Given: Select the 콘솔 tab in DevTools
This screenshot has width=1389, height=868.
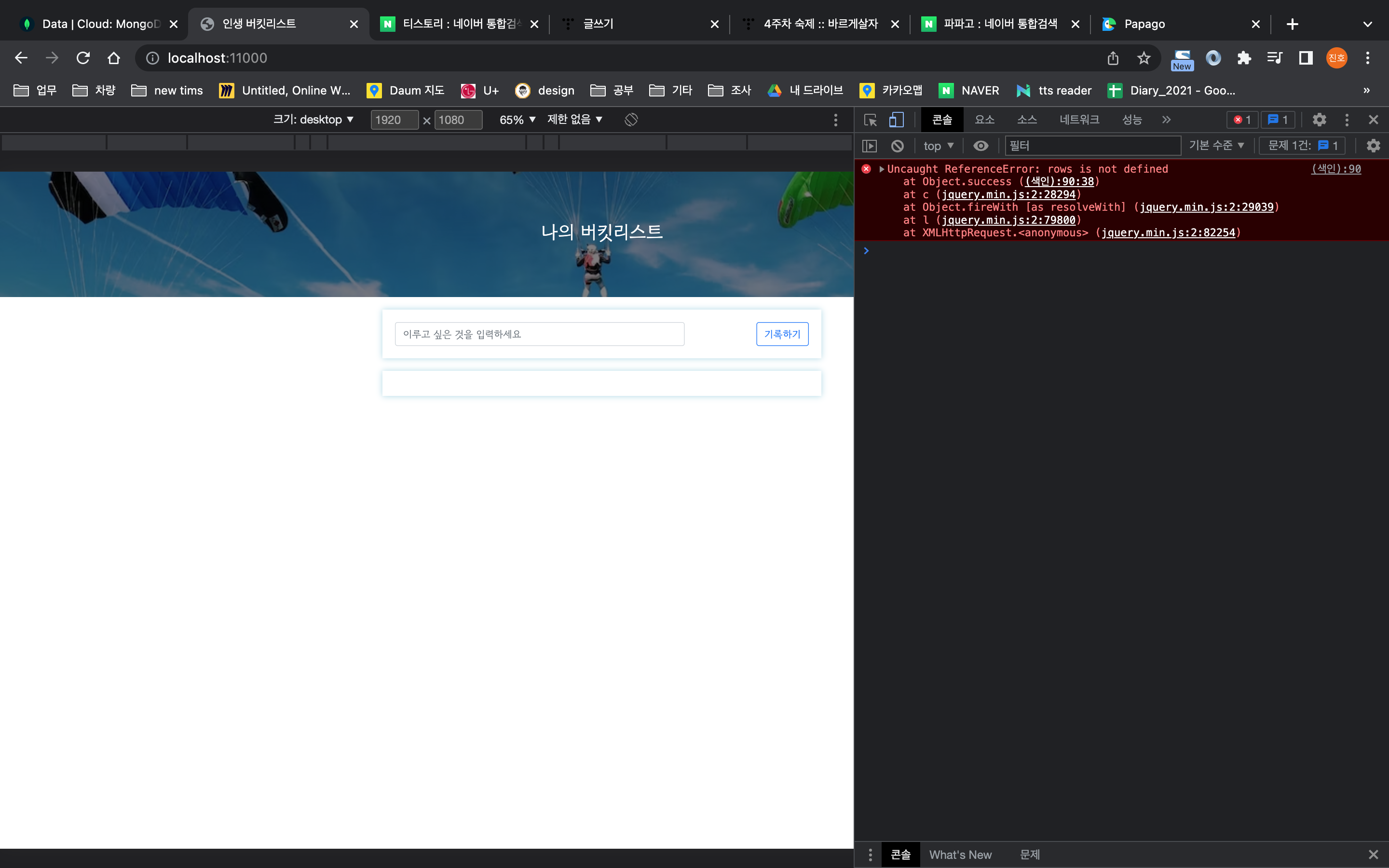Looking at the screenshot, I should click(942, 120).
